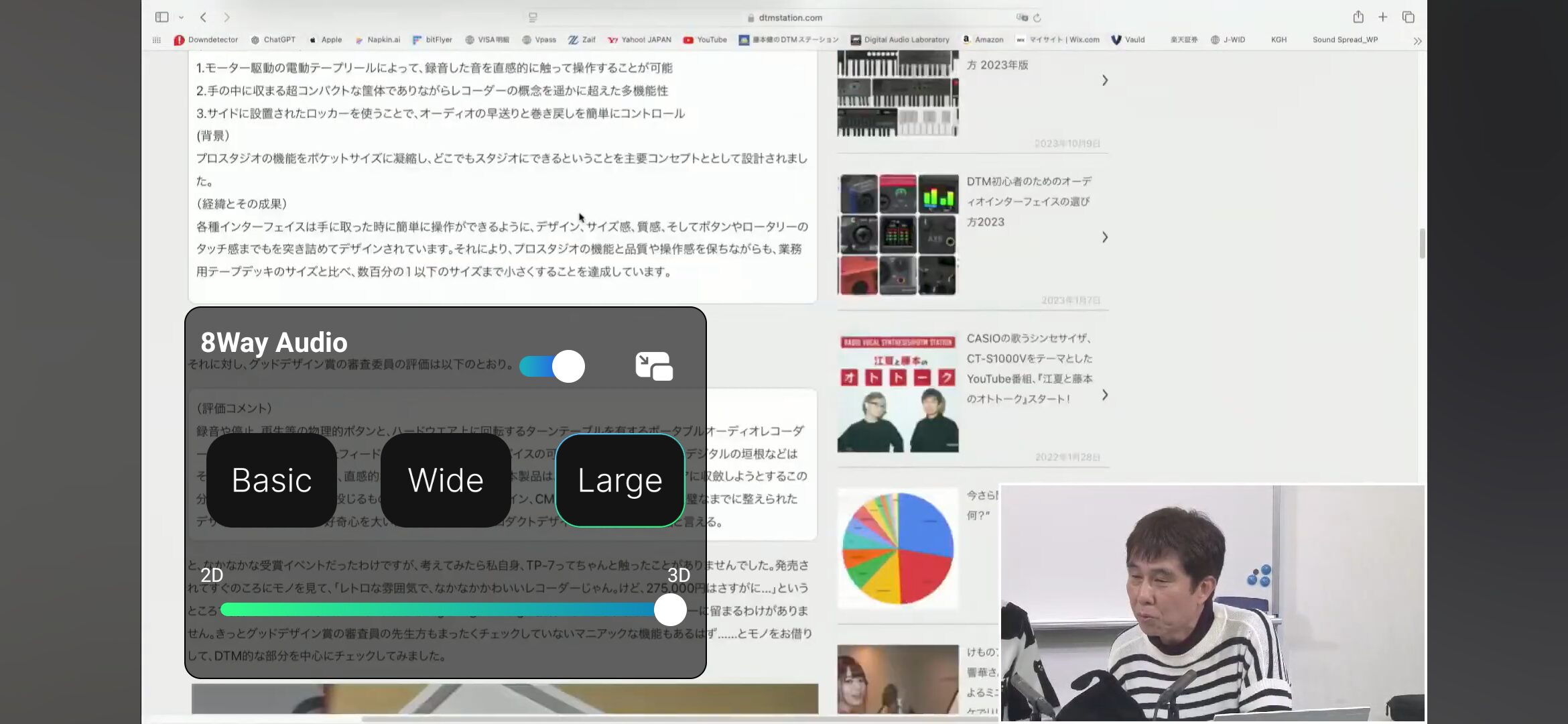Show the tab overview
The height and width of the screenshot is (724, 1568).
click(x=1408, y=17)
